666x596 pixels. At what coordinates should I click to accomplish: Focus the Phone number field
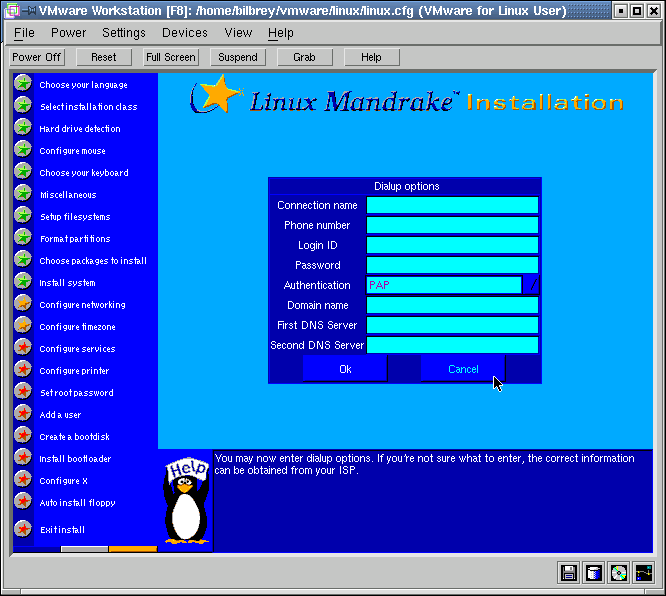452,225
